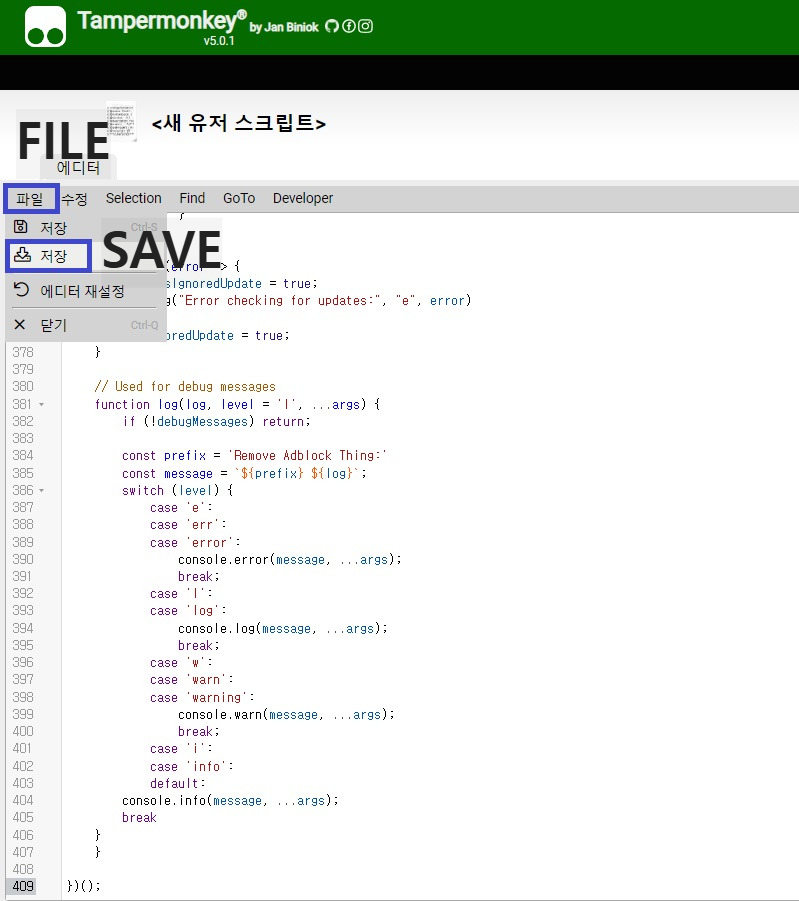Click 'case 'warning':' code line
Screen dimensions: 799x901
(x=202, y=698)
